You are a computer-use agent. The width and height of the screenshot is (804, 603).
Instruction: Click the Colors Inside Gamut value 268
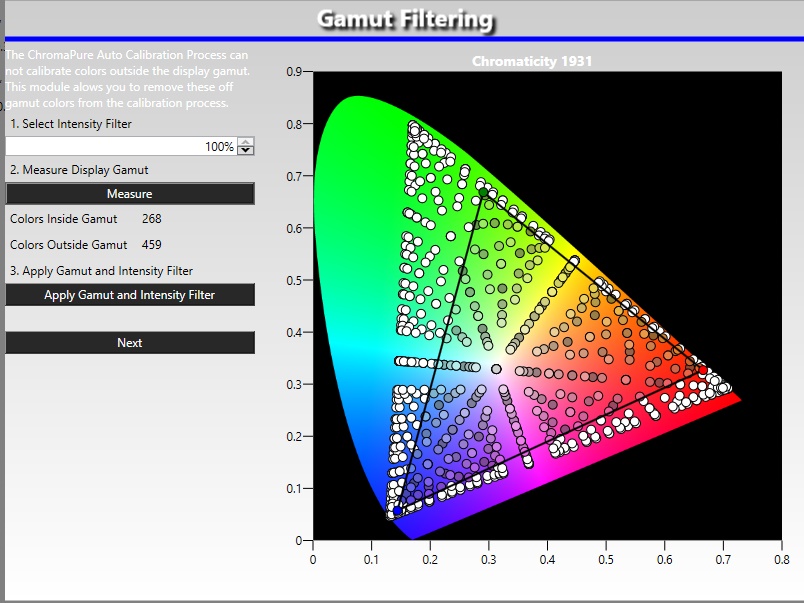151,219
